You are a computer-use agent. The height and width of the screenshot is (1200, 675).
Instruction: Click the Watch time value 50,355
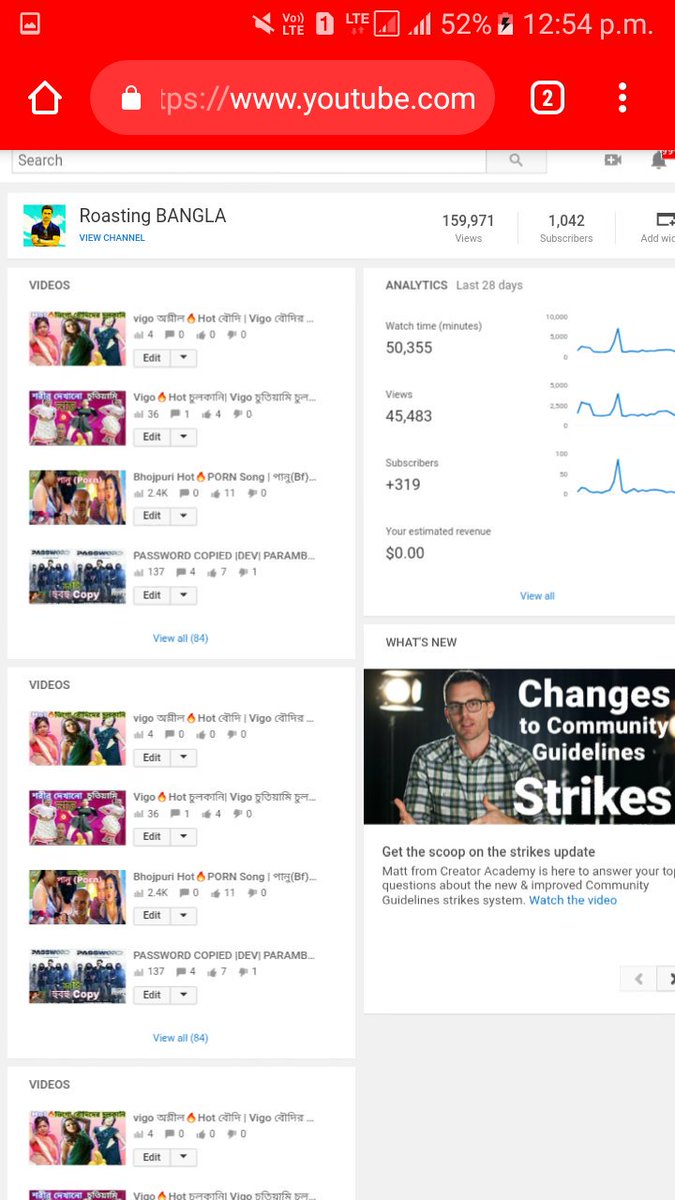[x=409, y=348]
